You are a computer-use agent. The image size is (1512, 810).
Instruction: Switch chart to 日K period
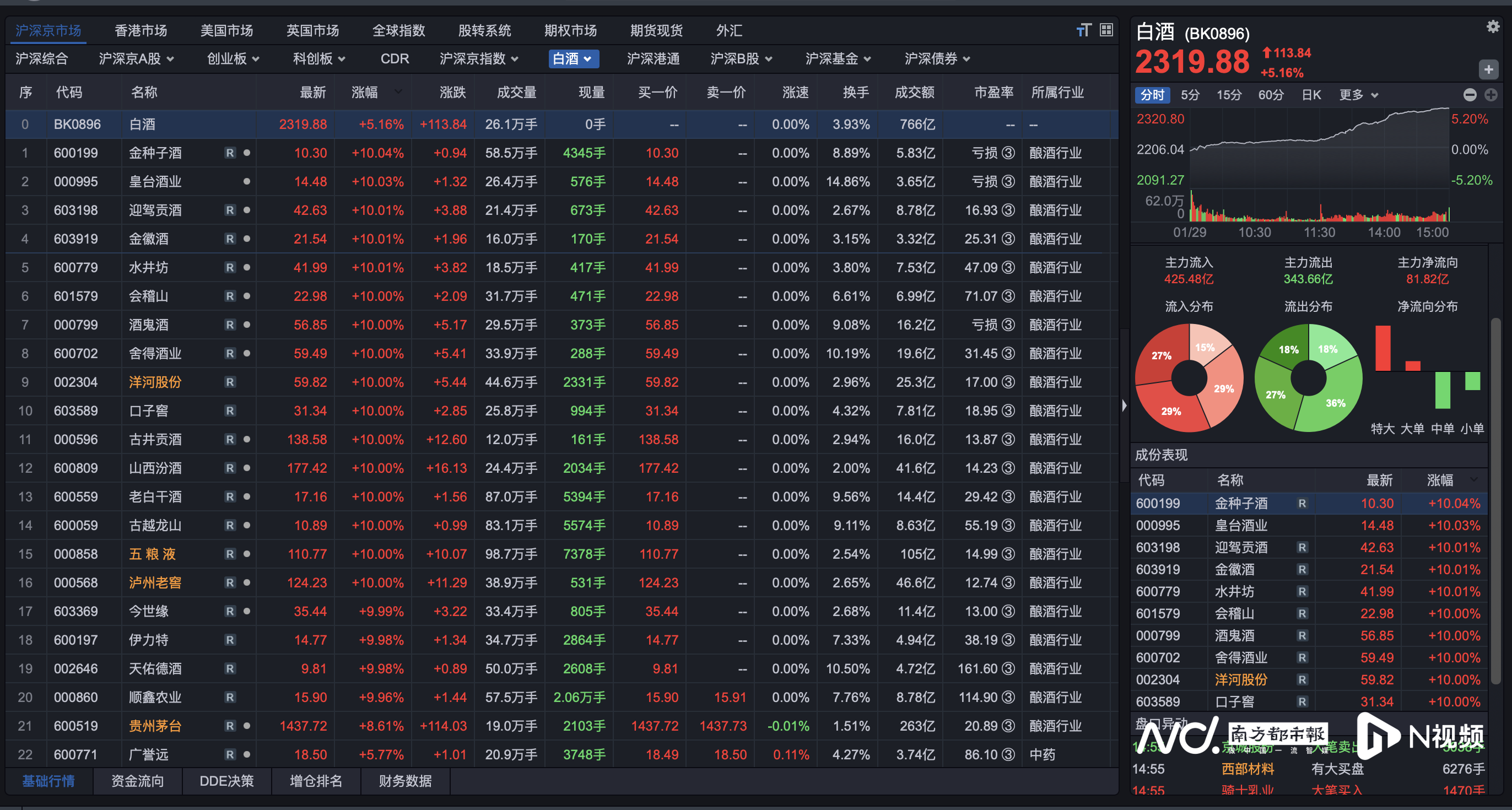point(1311,95)
